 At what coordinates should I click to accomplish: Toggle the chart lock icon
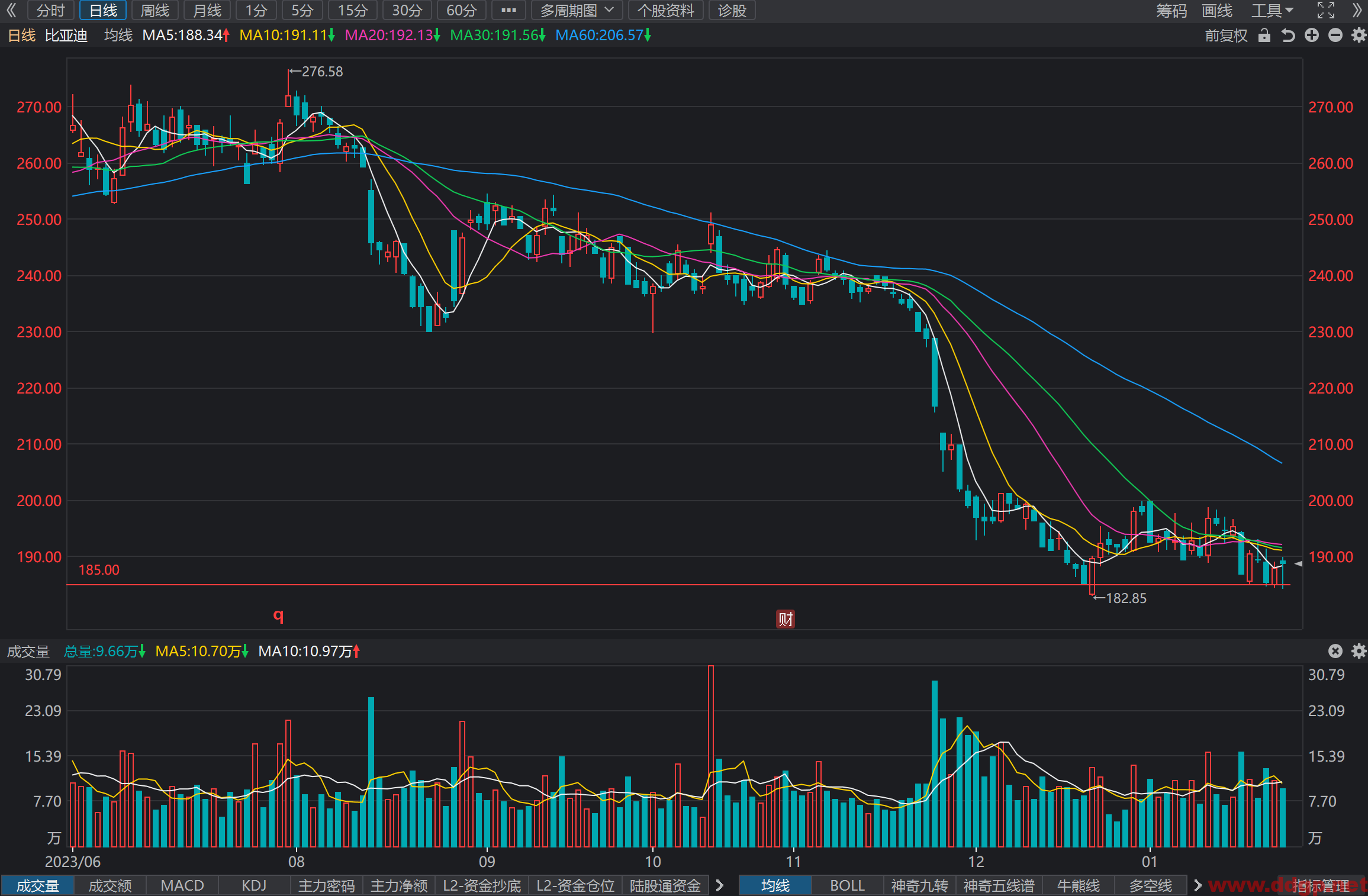[x=1264, y=36]
